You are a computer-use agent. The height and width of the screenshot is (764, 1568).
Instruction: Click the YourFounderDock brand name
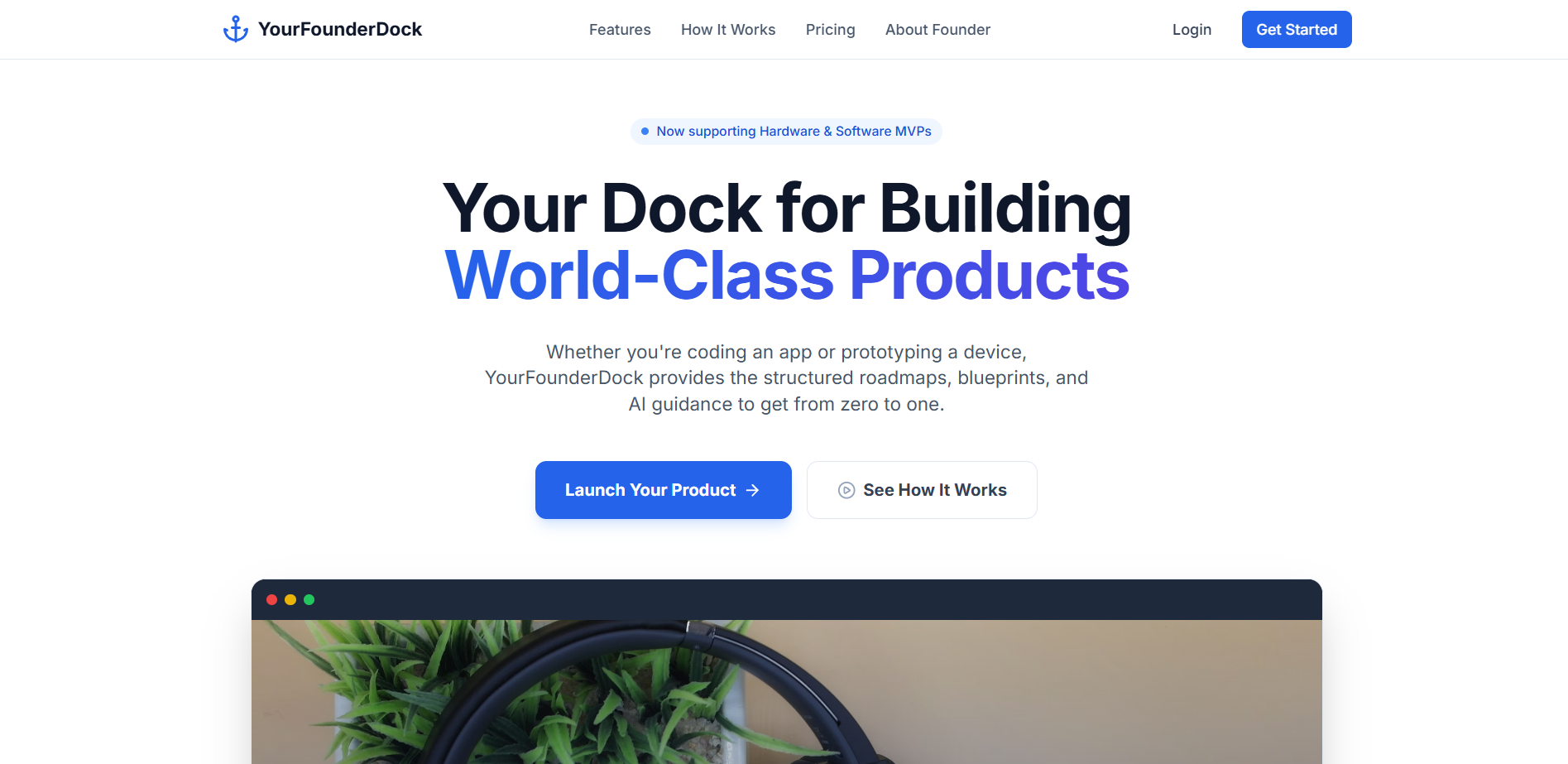click(340, 29)
